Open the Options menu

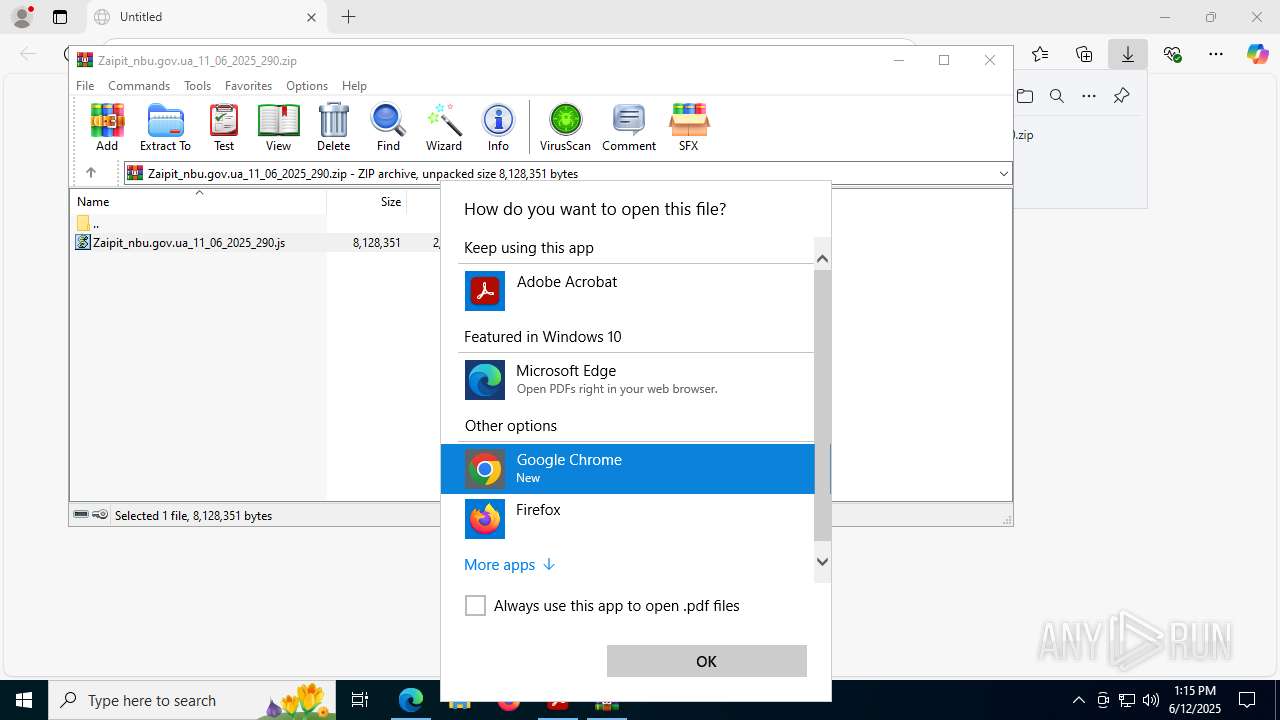pos(307,86)
